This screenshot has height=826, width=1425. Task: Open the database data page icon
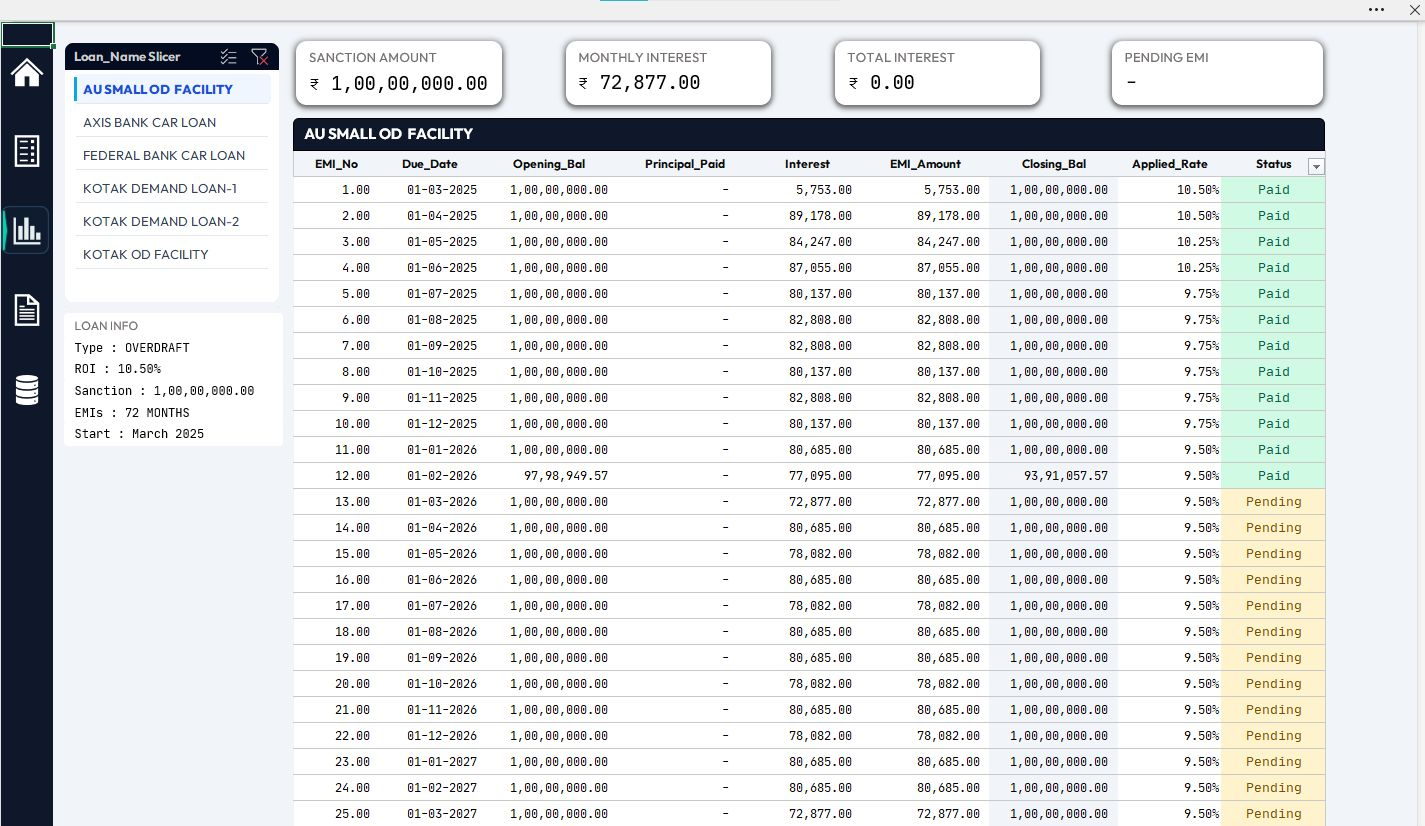pos(26,389)
